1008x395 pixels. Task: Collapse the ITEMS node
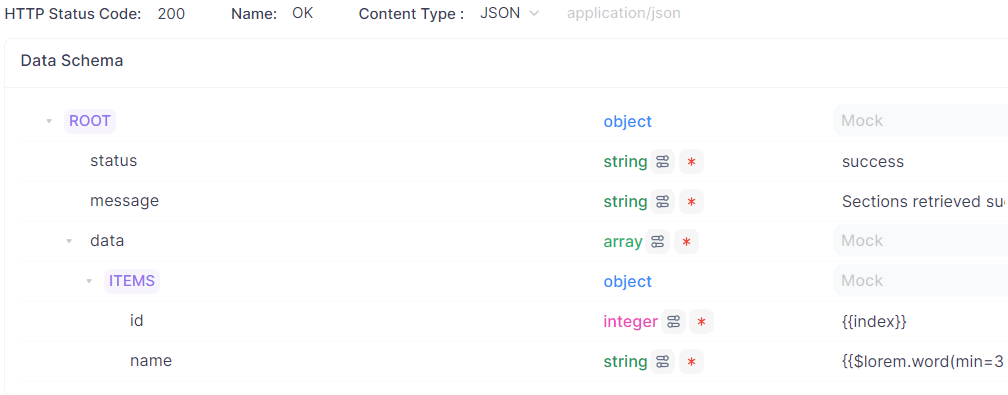[x=89, y=281]
